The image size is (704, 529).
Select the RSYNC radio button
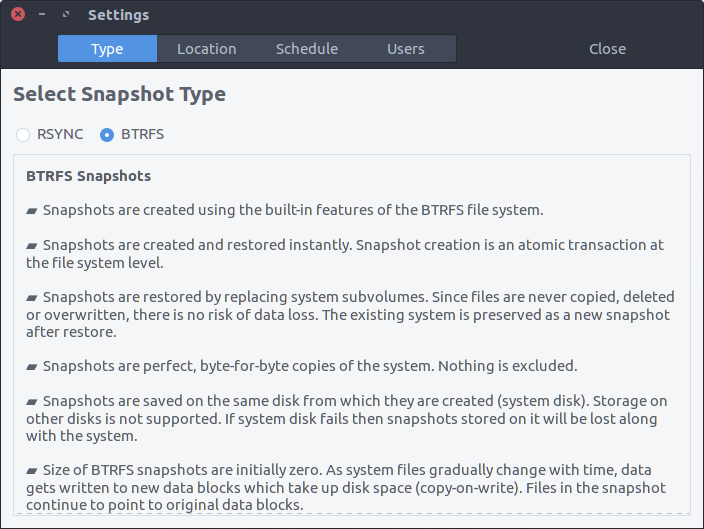pyautogui.click(x=23, y=134)
